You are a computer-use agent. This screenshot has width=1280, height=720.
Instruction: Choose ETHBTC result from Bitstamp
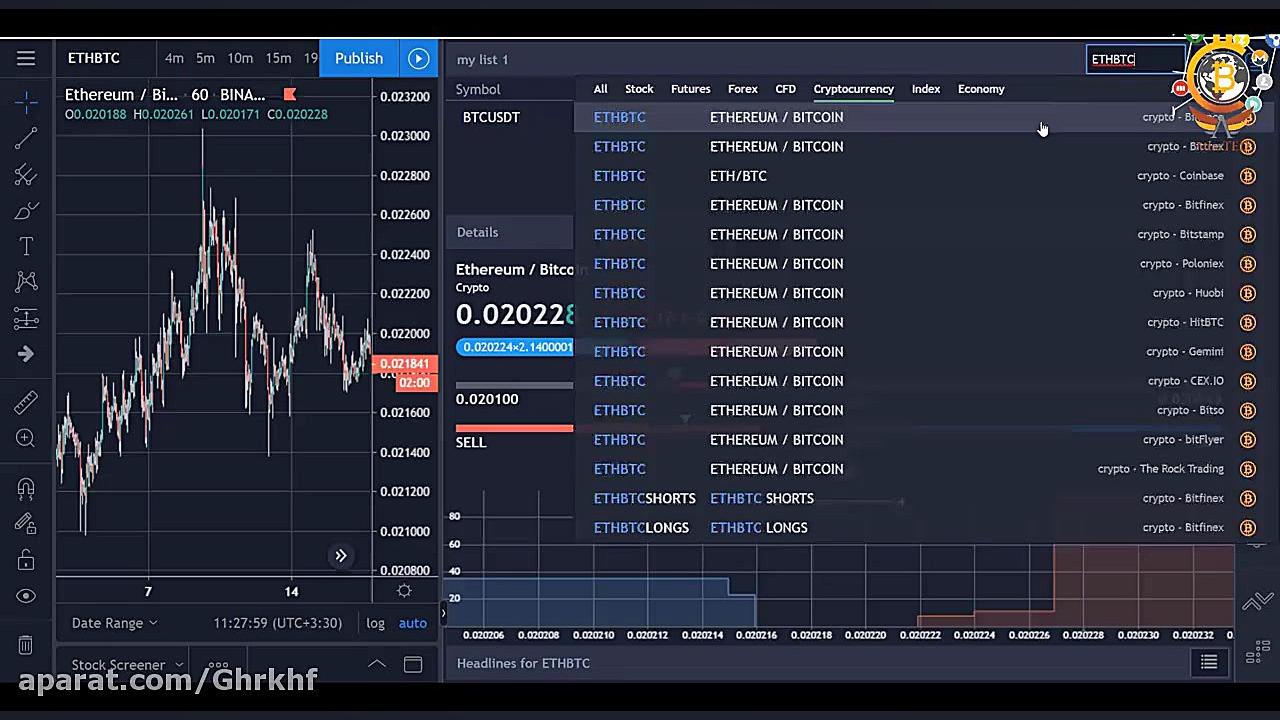(922, 234)
